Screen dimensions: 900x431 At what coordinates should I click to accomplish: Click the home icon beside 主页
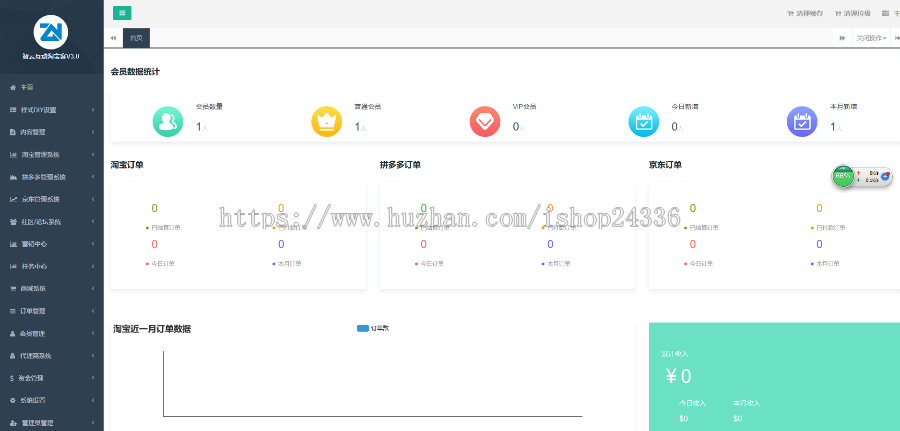(13, 87)
